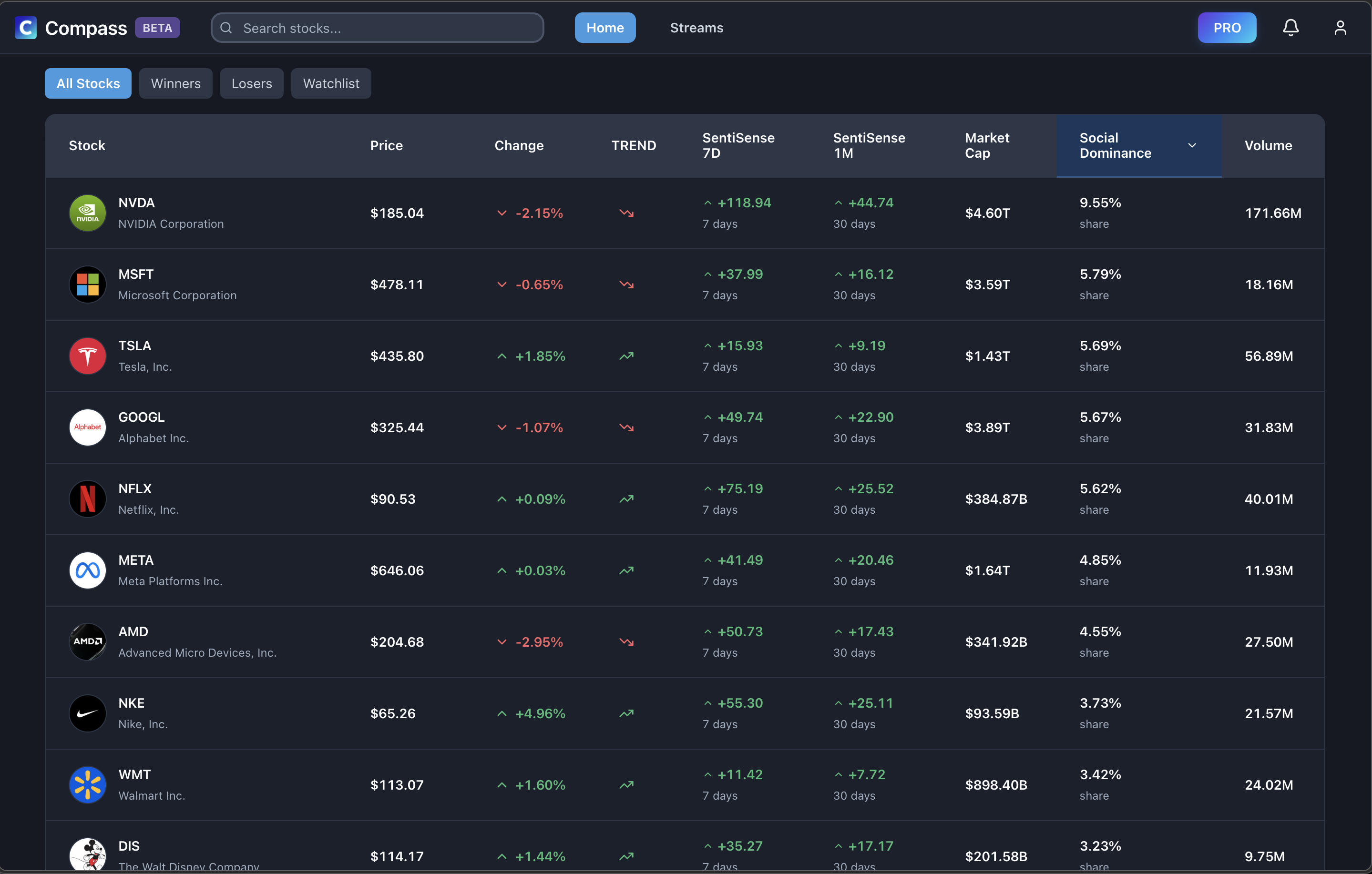Click the Alphabet logo for GOOGL
Viewport: 1372px width, 874px height.
coord(87,427)
